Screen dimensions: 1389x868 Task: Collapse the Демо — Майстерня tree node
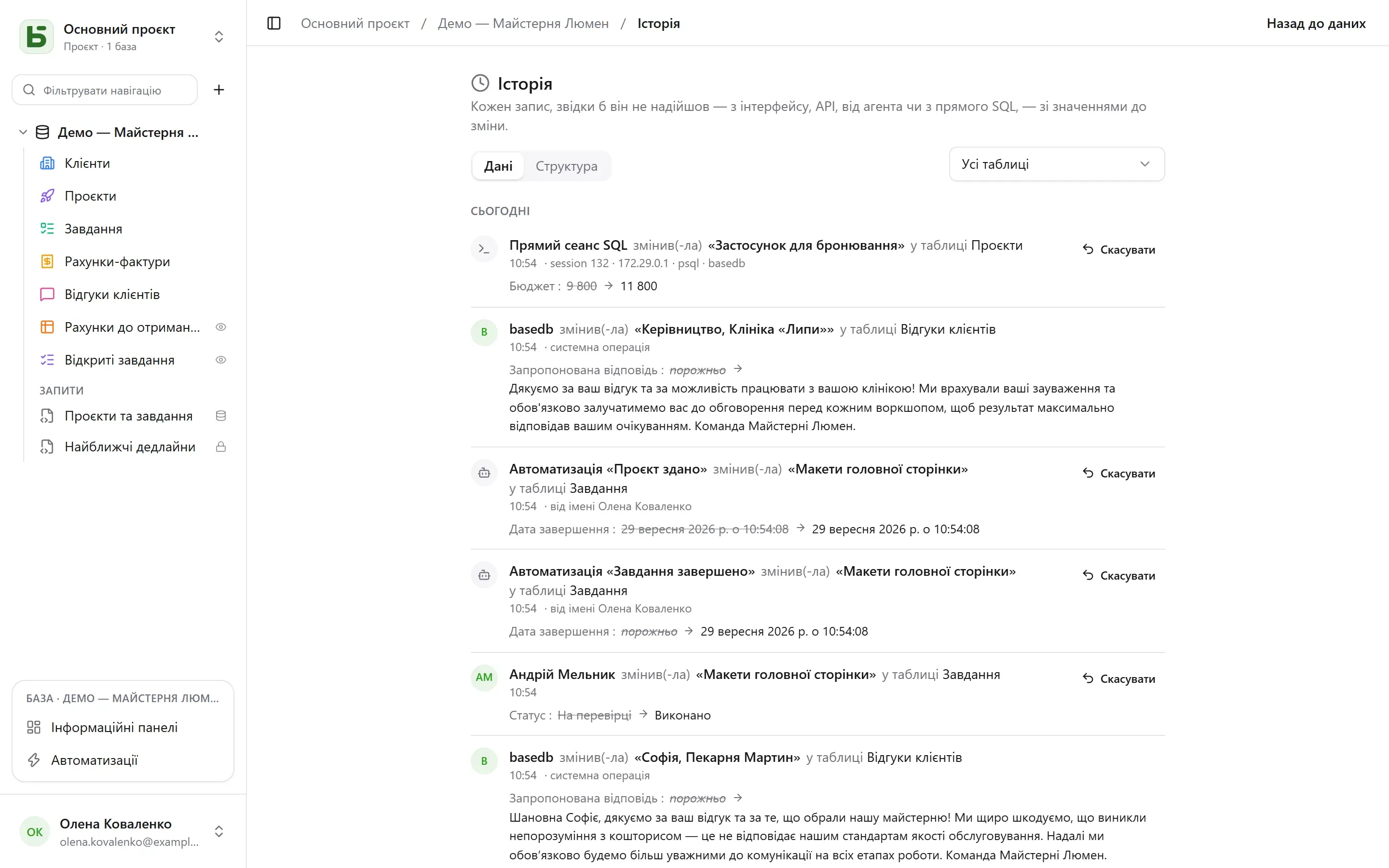[23, 133]
